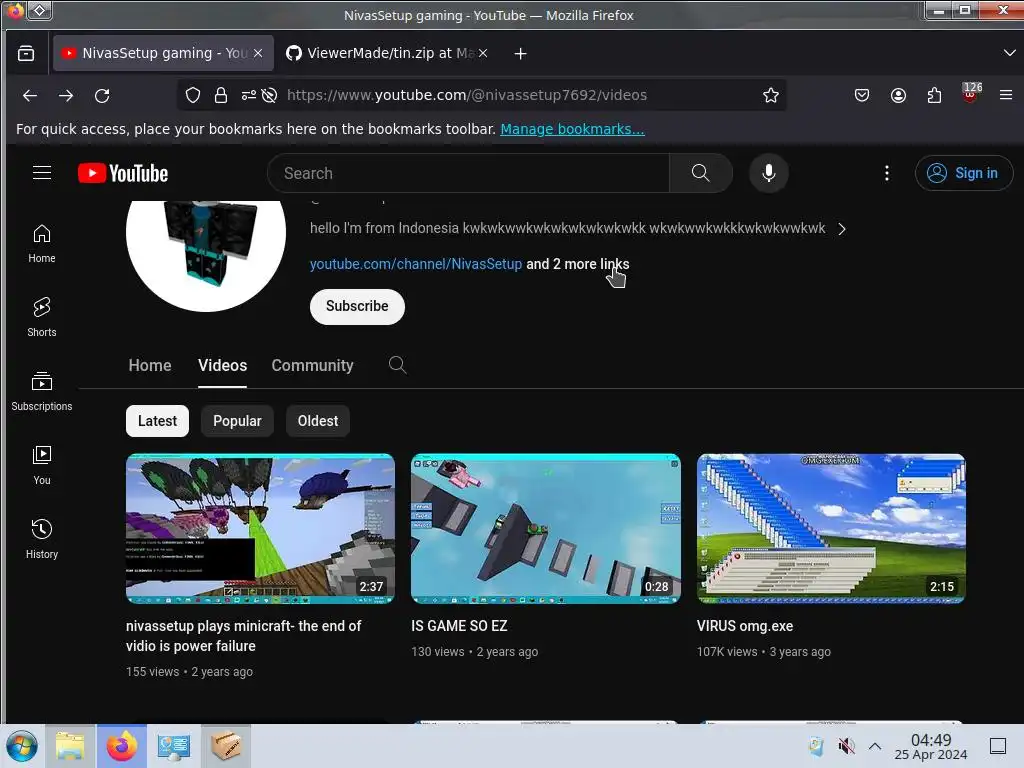
Task: Open uBlock extension icon showing 126
Action: pyautogui.click(x=970, y=93)
